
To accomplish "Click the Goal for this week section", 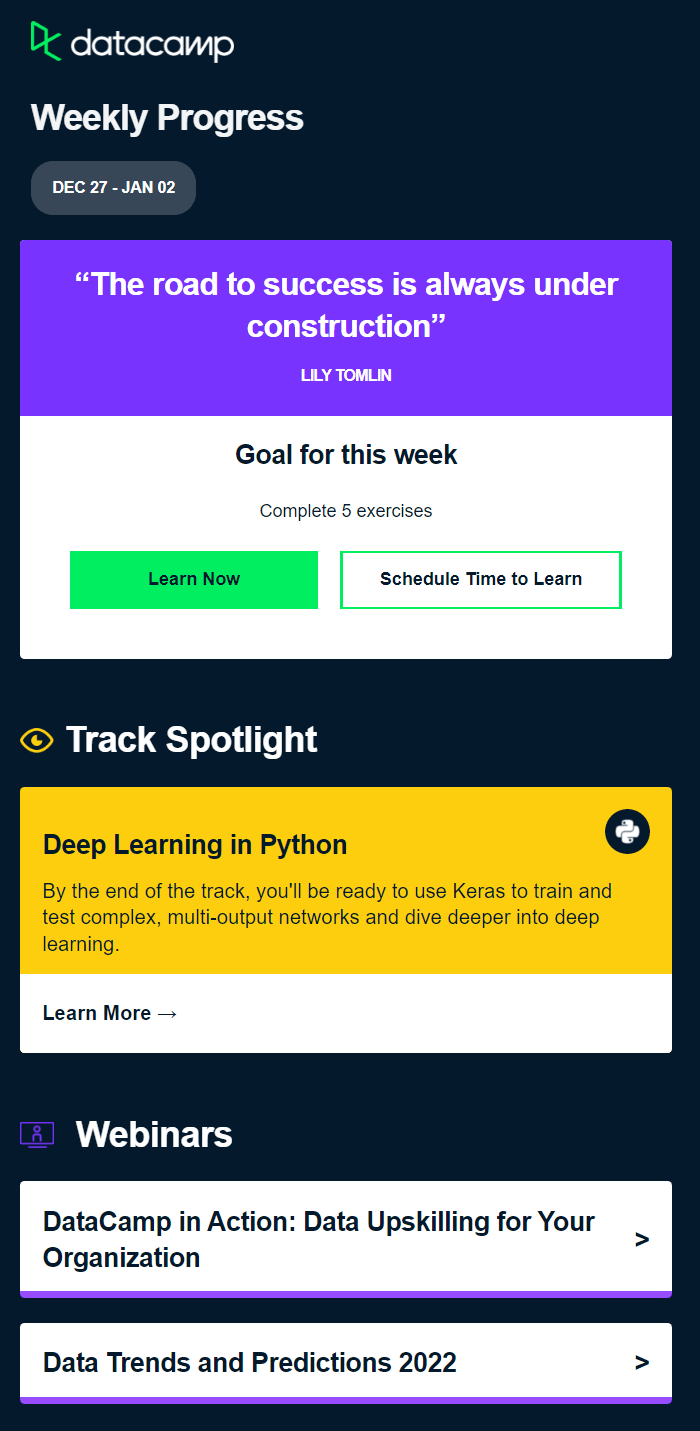I will tap(345, 455).
